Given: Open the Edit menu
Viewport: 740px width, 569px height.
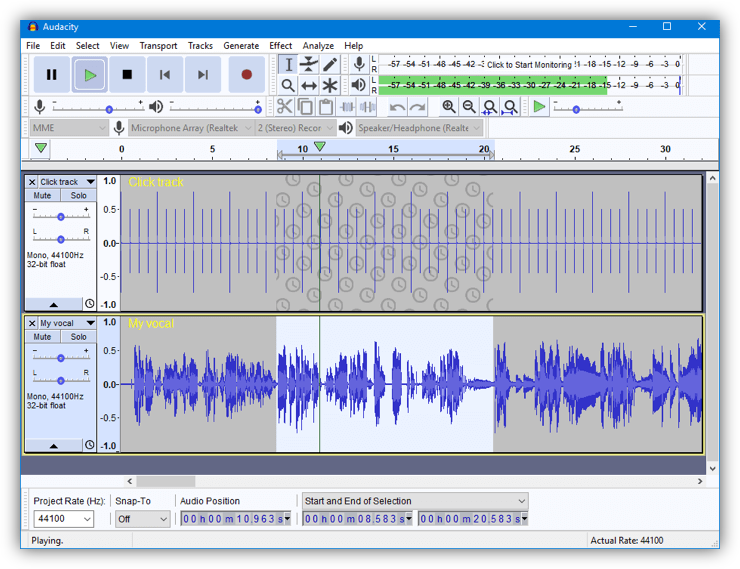Looking at the screenshot, I should (x=58, y=46).
